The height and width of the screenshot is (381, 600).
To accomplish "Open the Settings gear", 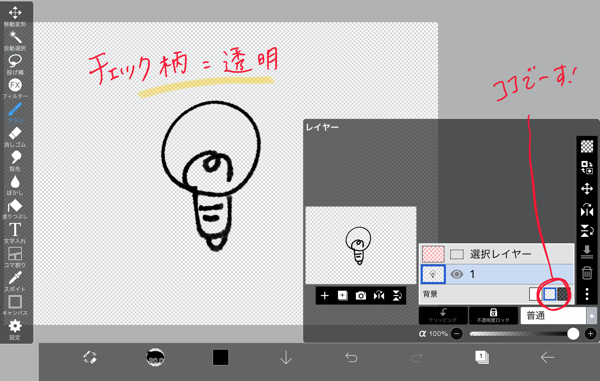I will (15, 329).
